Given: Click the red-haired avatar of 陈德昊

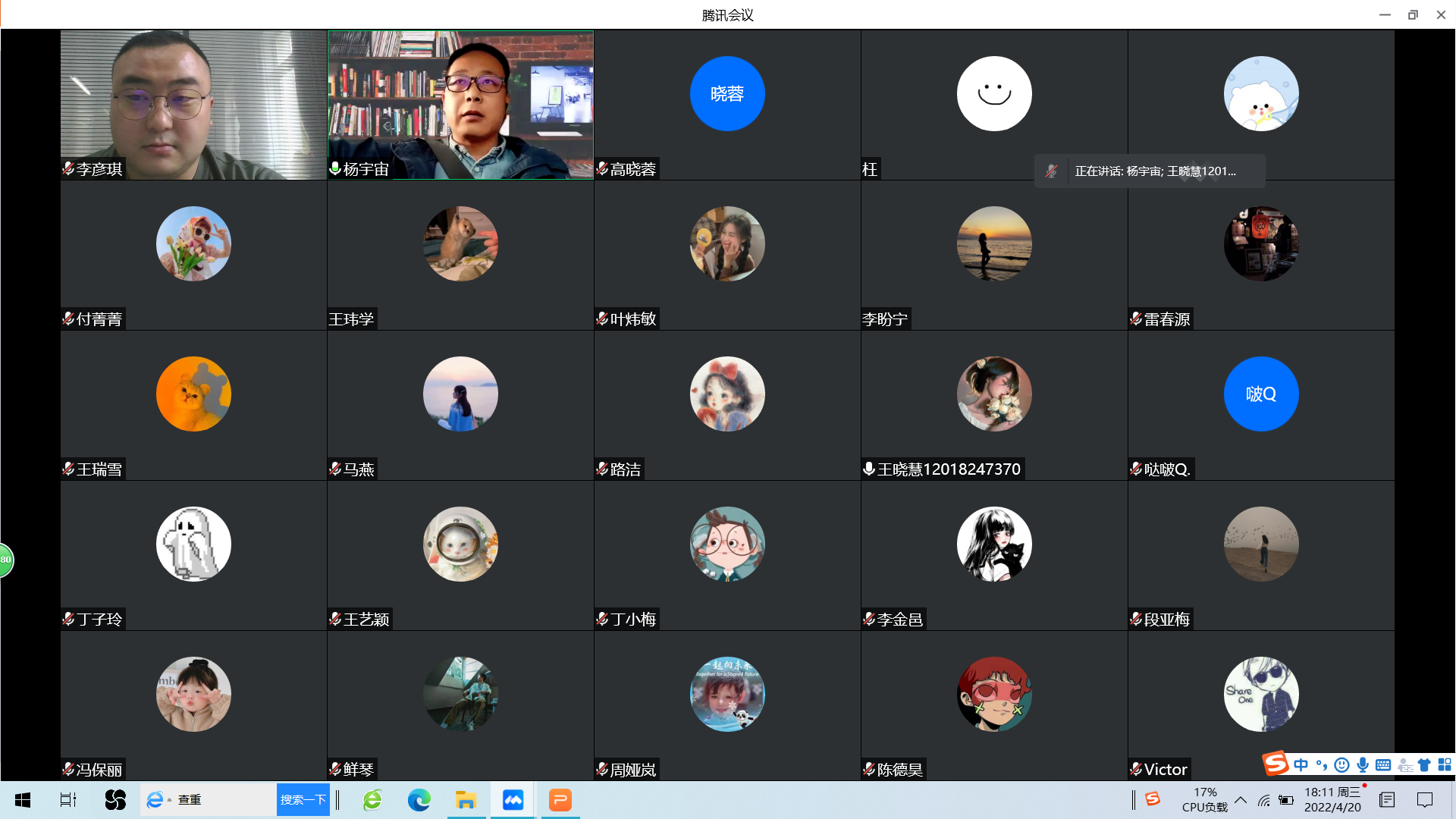Looking at the screenshot, I should tap(994, 694).
